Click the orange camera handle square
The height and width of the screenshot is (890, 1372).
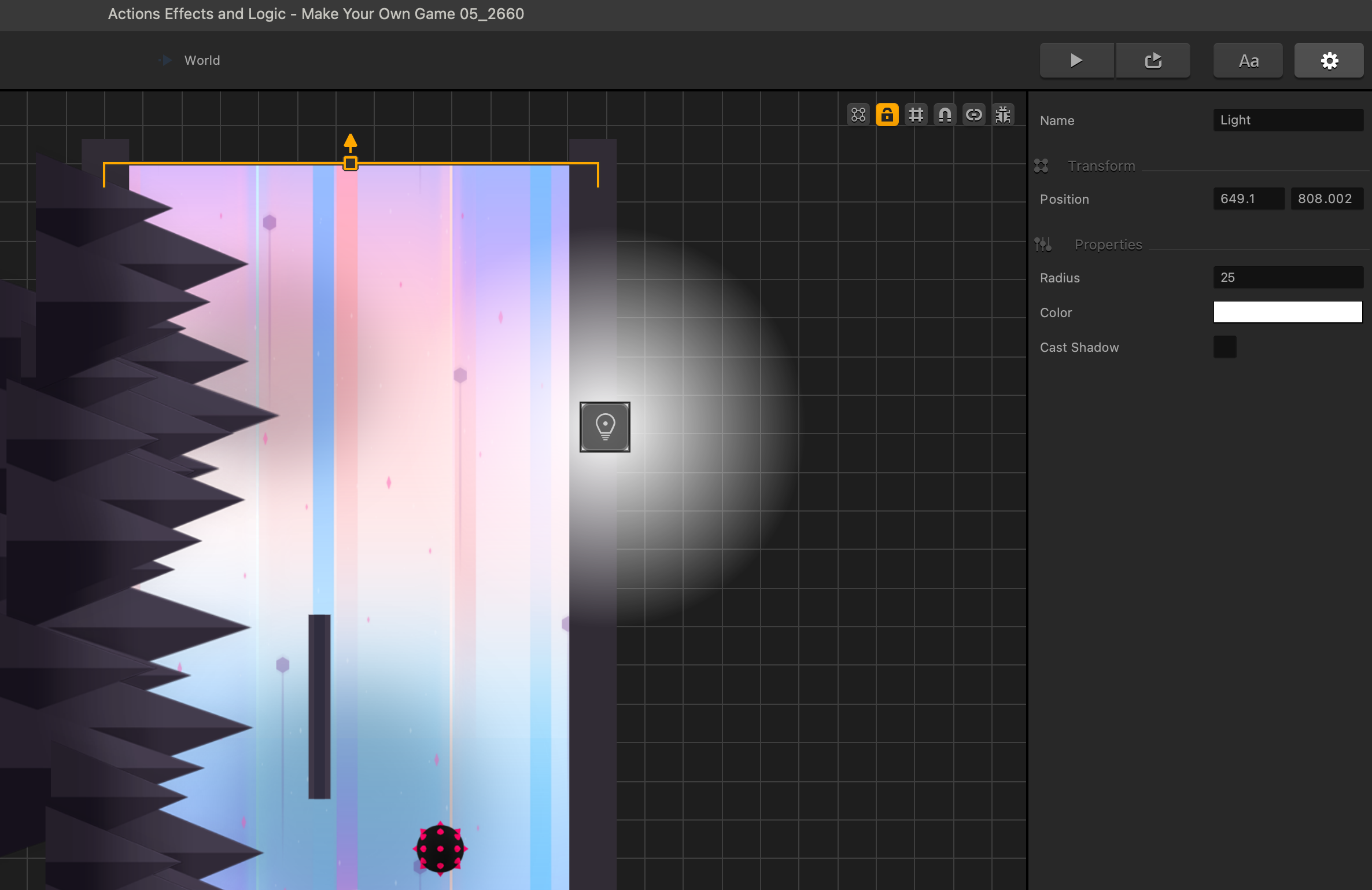pos(351,164)
